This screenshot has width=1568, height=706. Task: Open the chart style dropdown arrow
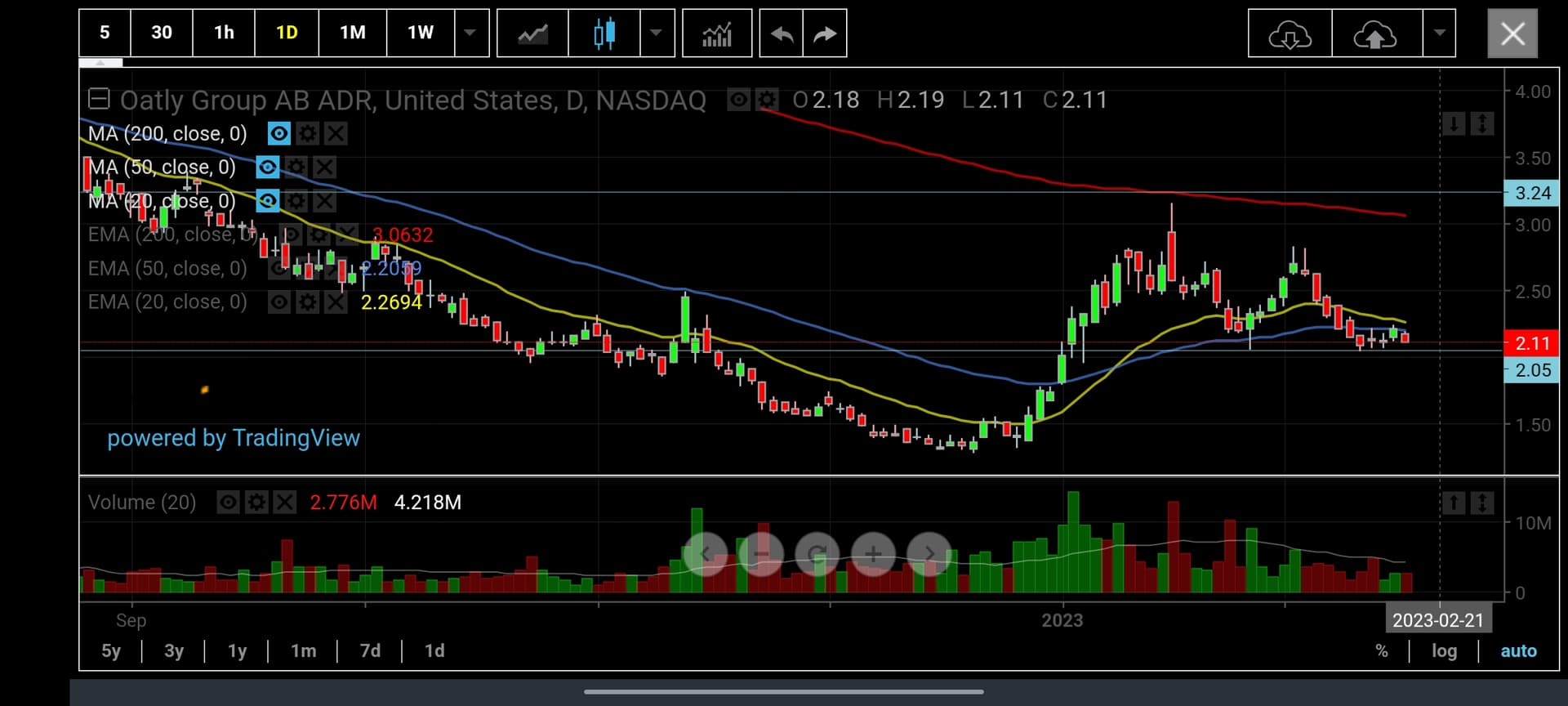657,34
